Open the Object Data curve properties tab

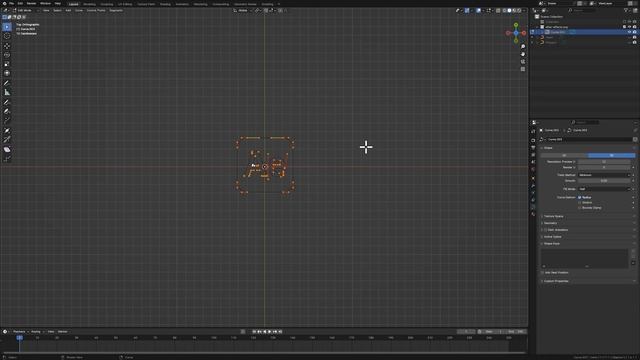[x=533, y=207]
